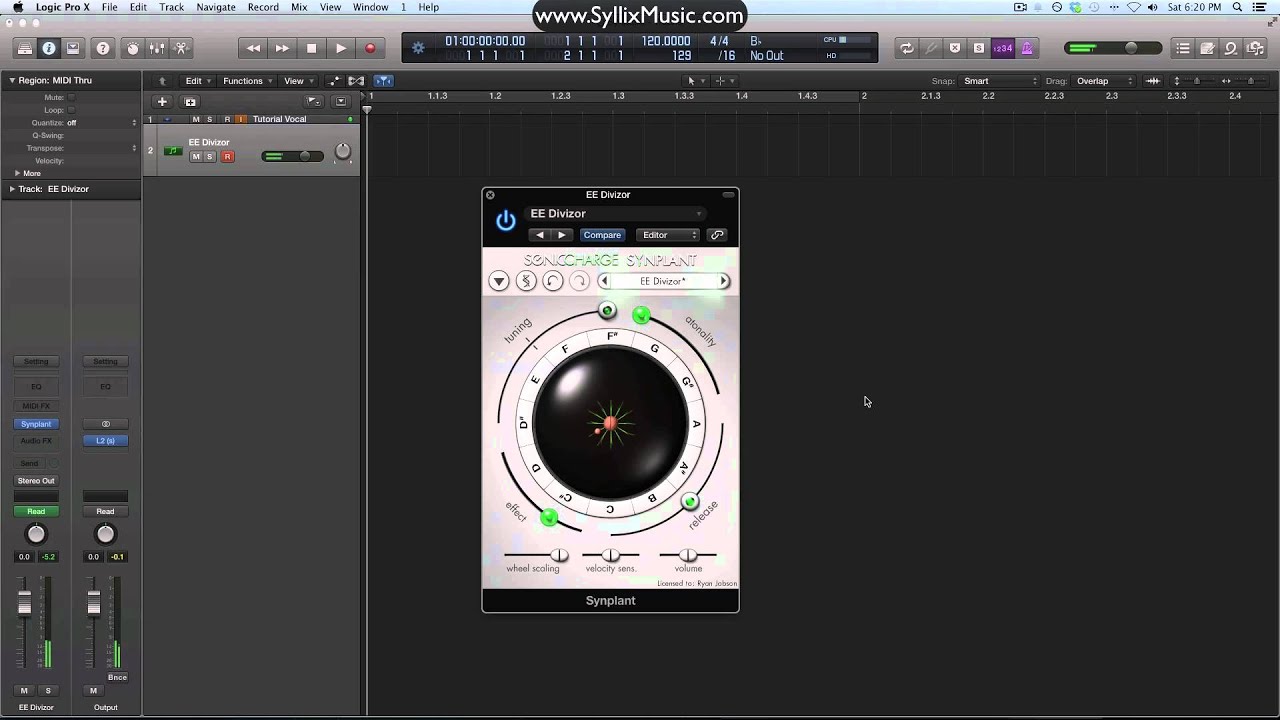Toggle Show Automation icon
The width and height of the screenshot is (1280, 720).
335,81
